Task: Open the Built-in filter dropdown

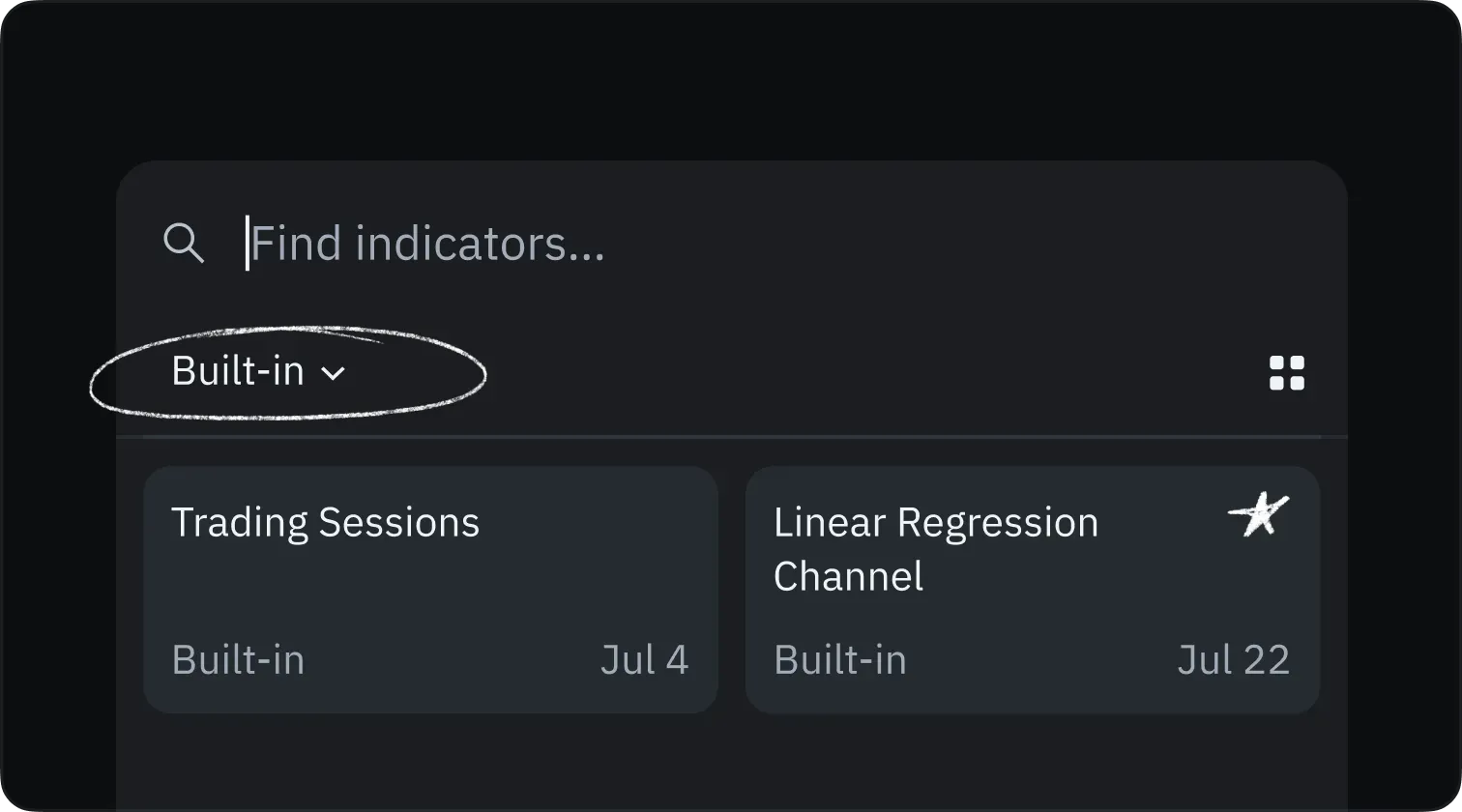Action: click(258, 371)
